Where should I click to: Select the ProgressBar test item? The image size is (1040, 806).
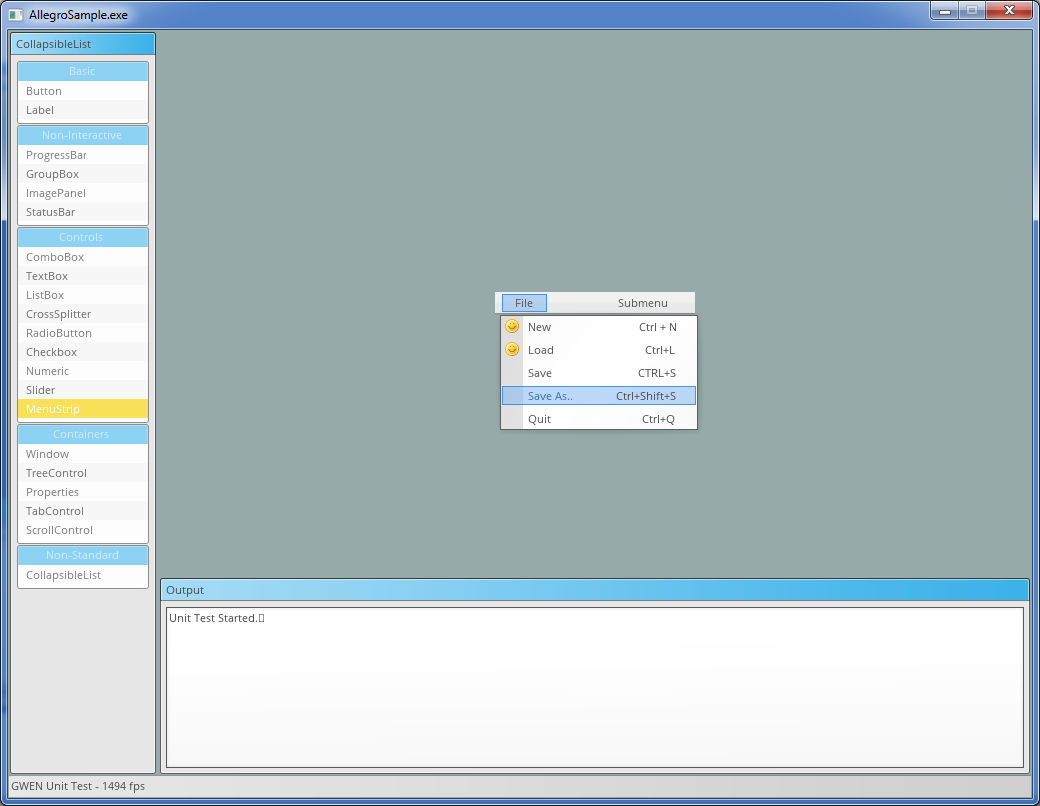pos(57,155)
